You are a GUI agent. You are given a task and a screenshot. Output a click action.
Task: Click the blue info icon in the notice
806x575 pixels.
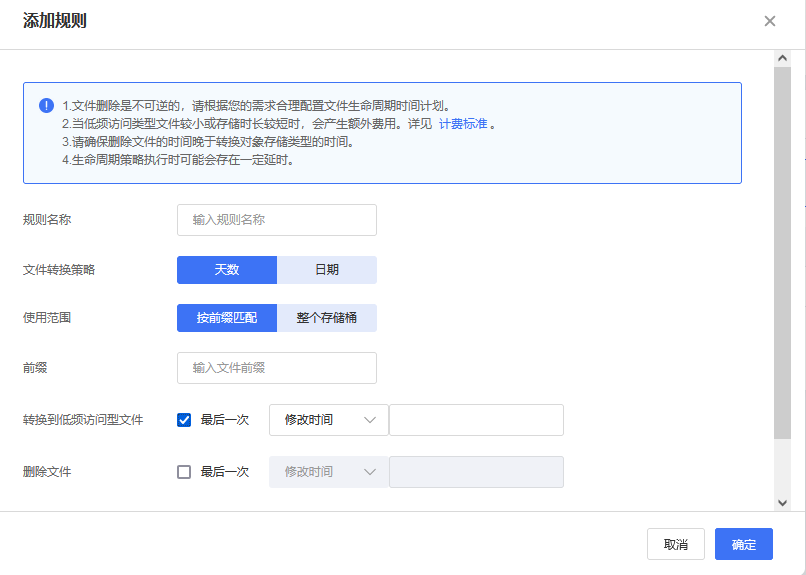46,106
